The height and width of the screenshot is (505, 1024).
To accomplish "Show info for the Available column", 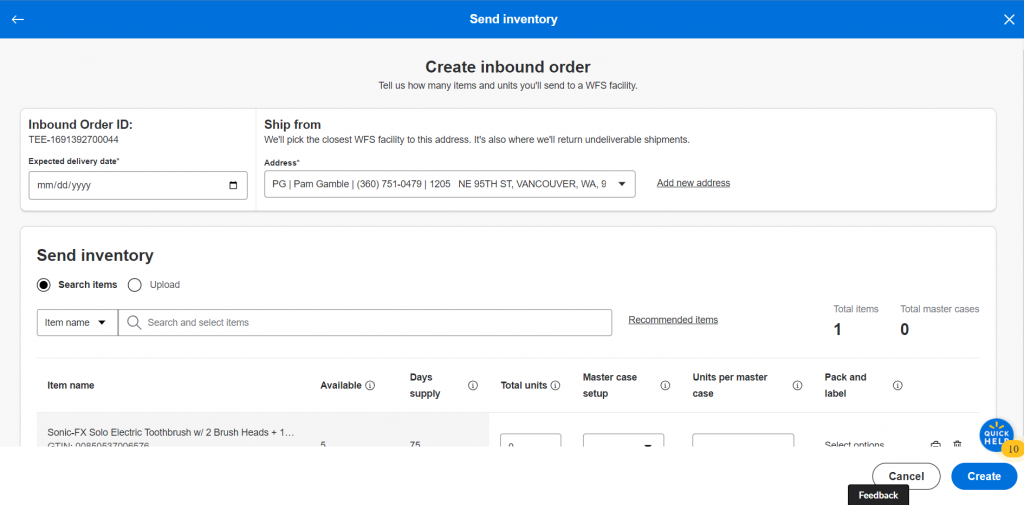I will [x=370, y=385].
